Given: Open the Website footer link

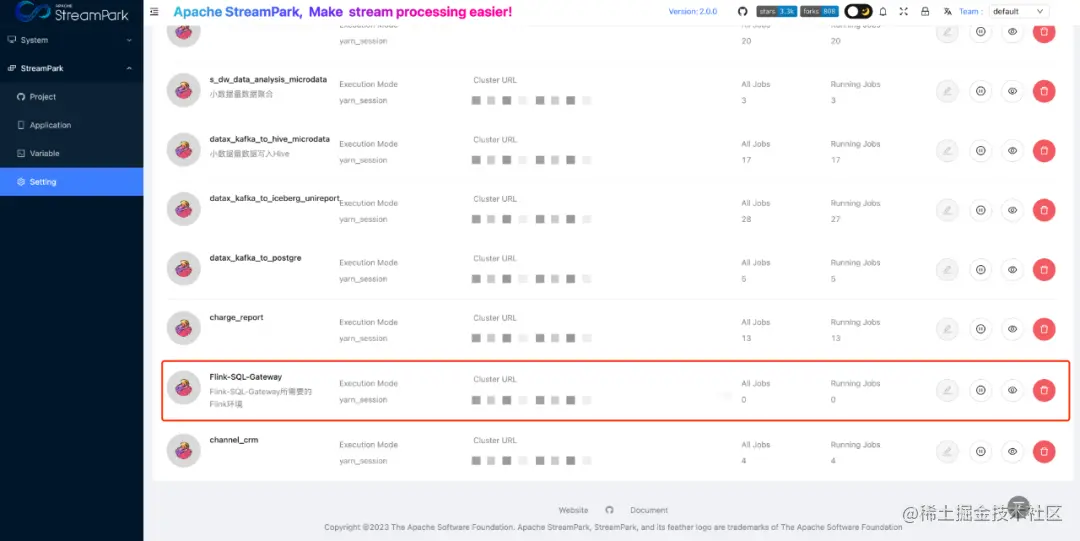Looking at the screenshot, I should pyautogui.click(x=573, y=510).
